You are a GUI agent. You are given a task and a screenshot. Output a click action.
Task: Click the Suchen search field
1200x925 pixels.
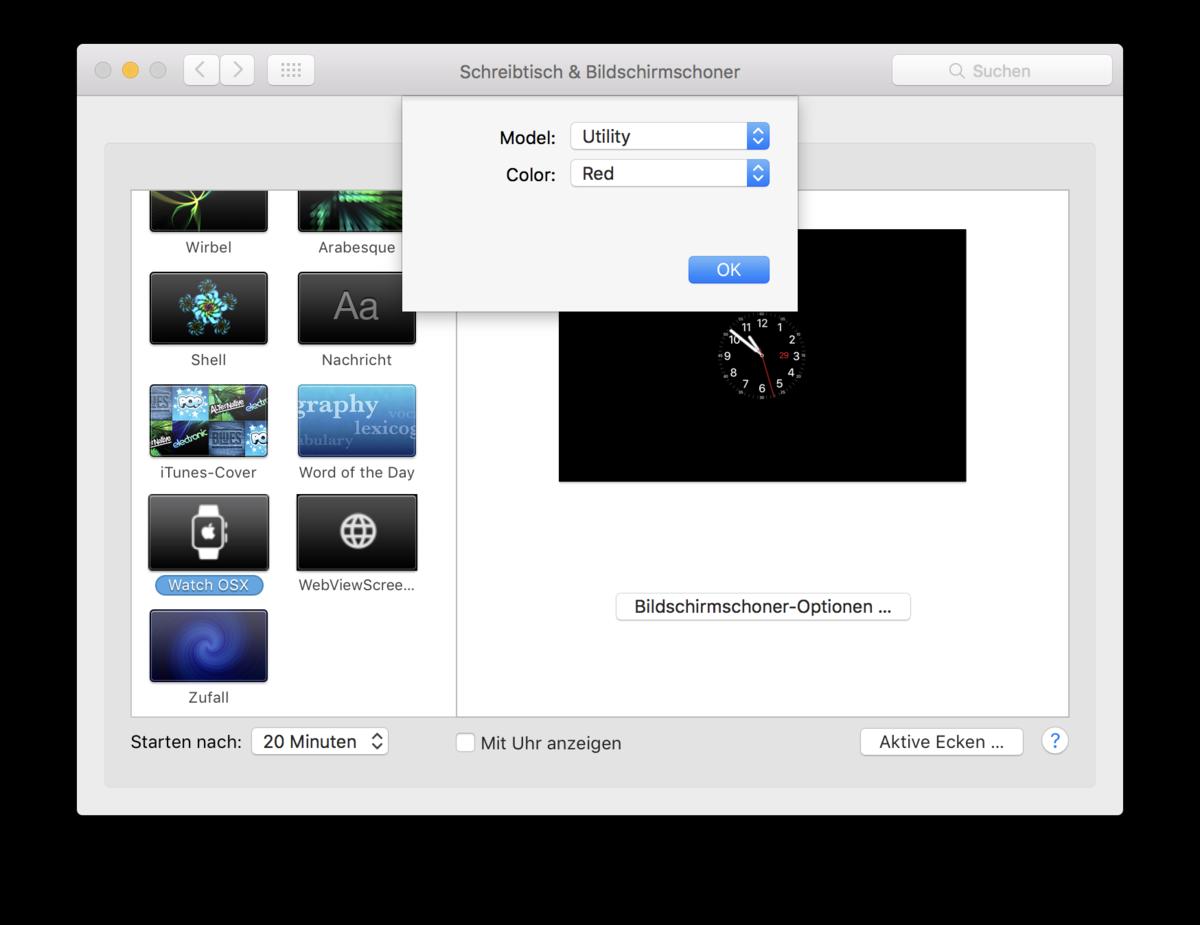[x=1002, y=70]
